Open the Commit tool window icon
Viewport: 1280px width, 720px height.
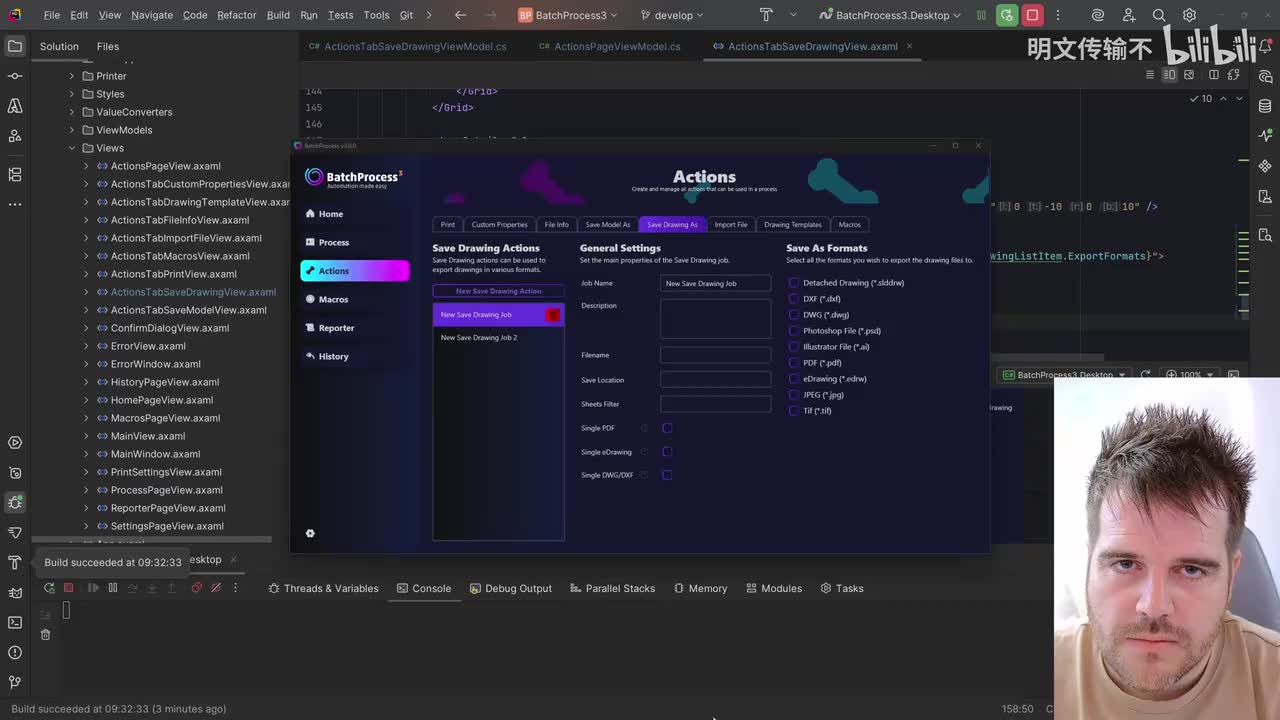(x=15, y=76)
